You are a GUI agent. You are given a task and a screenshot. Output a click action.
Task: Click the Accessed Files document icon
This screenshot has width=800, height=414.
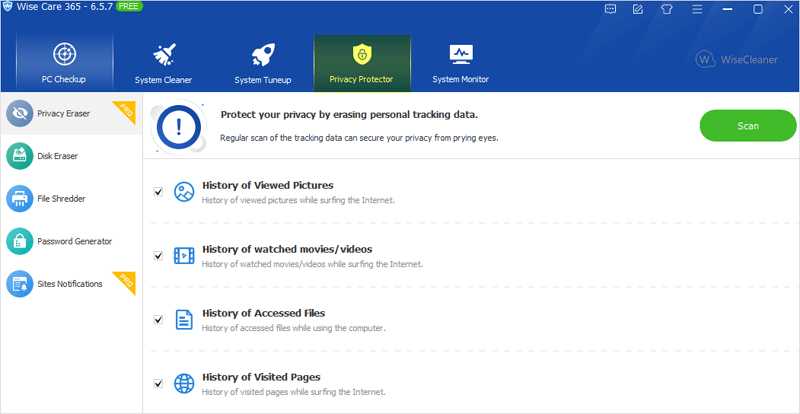[x=184, y=320]
